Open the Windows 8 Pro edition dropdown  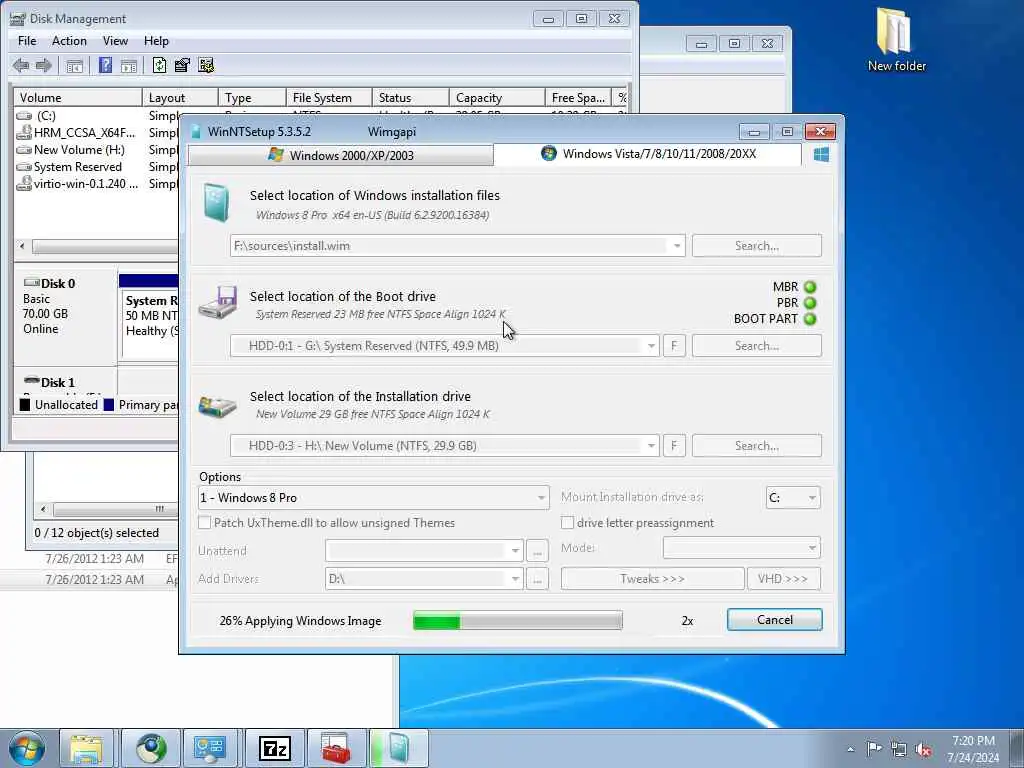point(541,498)
